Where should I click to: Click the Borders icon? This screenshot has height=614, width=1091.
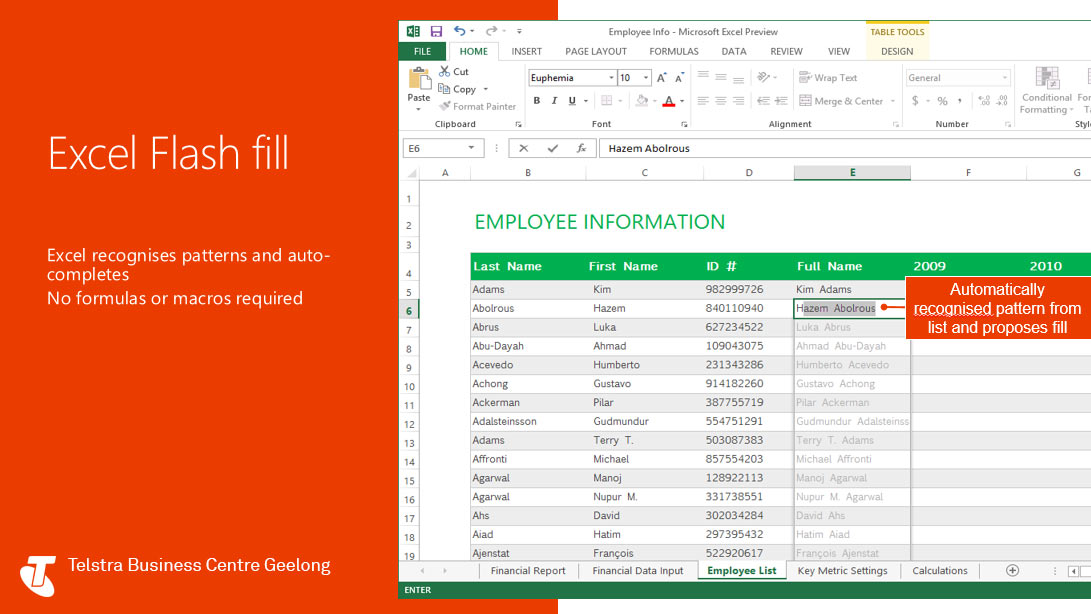(x=607, y=101)
